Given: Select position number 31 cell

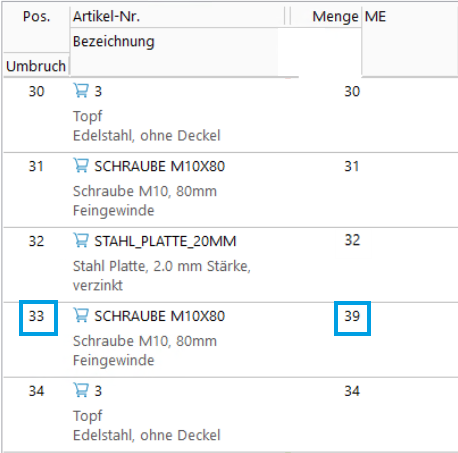Looking at the screenshot, I should tap(36, 166).
